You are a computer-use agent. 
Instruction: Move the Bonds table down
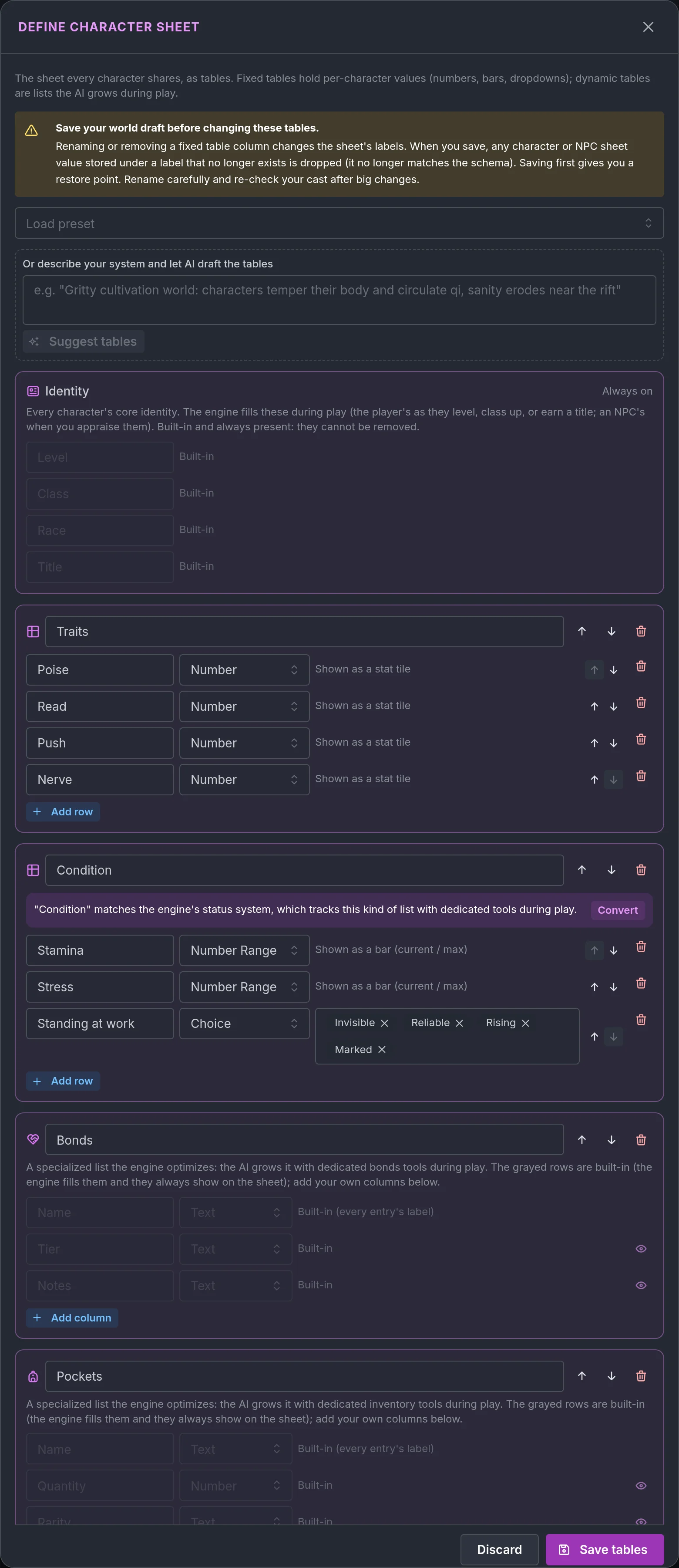[x=612, y=1139]
